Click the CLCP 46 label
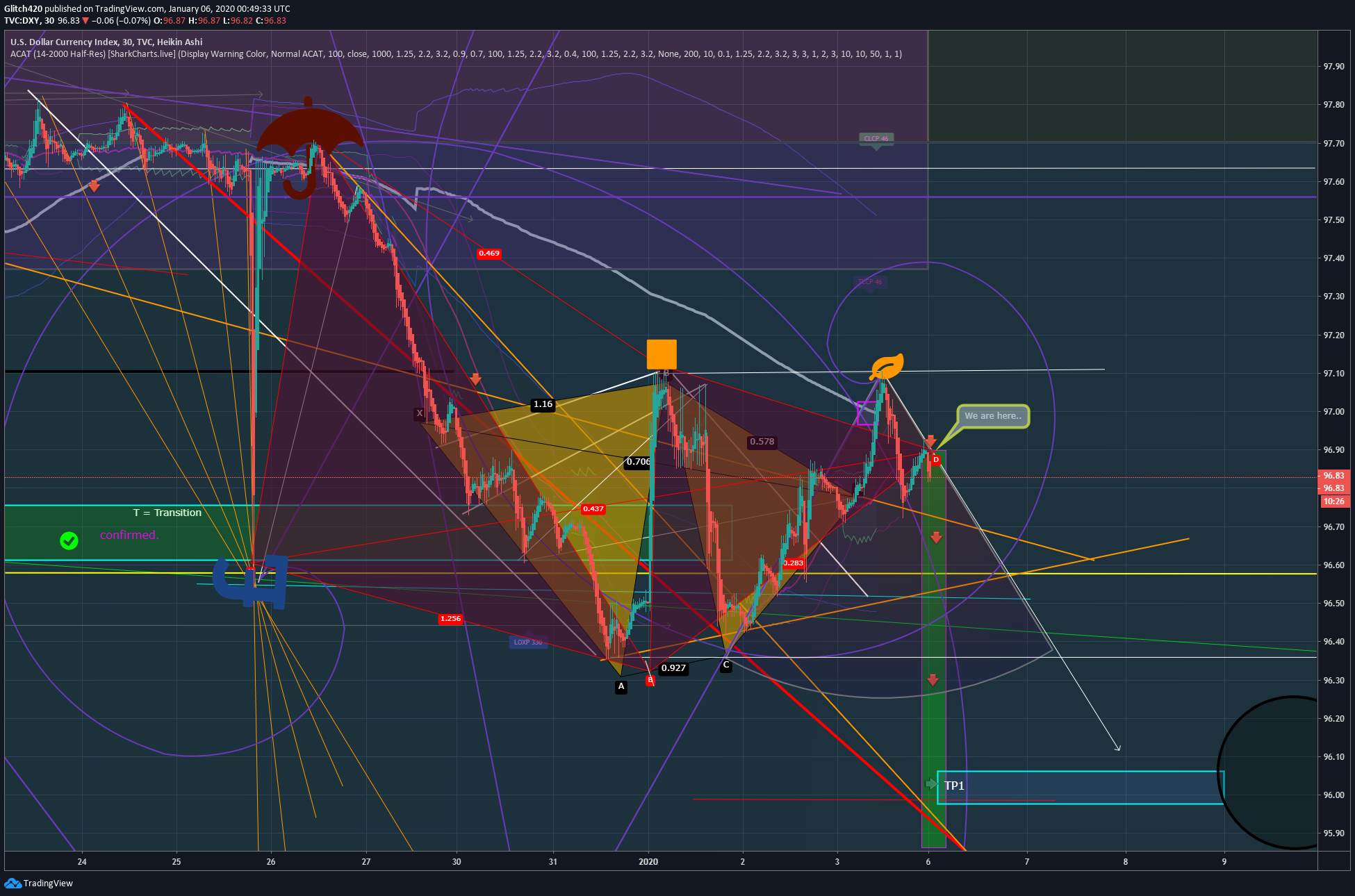 tap(876, 138)
